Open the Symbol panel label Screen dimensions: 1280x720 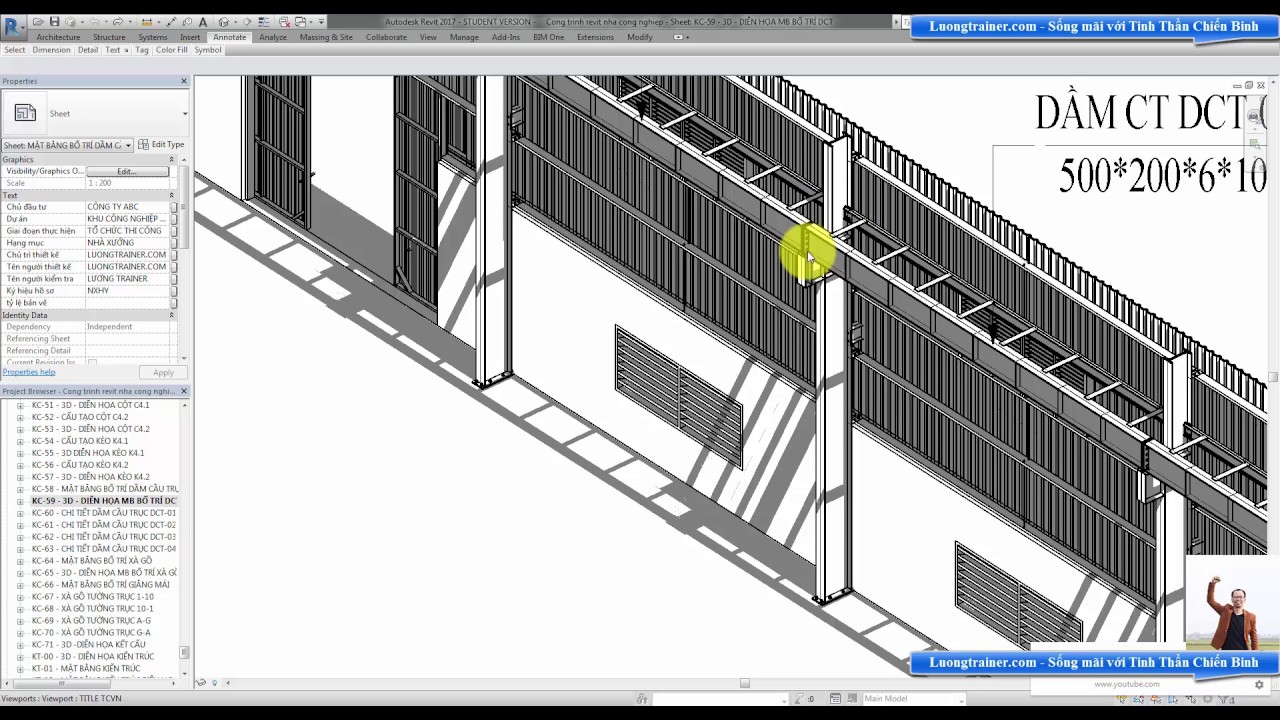(208, 50)
